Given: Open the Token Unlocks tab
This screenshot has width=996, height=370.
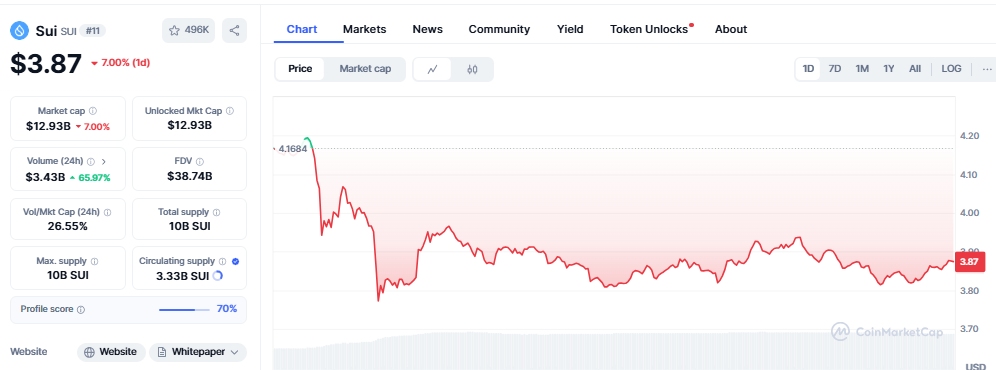Looking at the screenshot, I should coord(649,29).
